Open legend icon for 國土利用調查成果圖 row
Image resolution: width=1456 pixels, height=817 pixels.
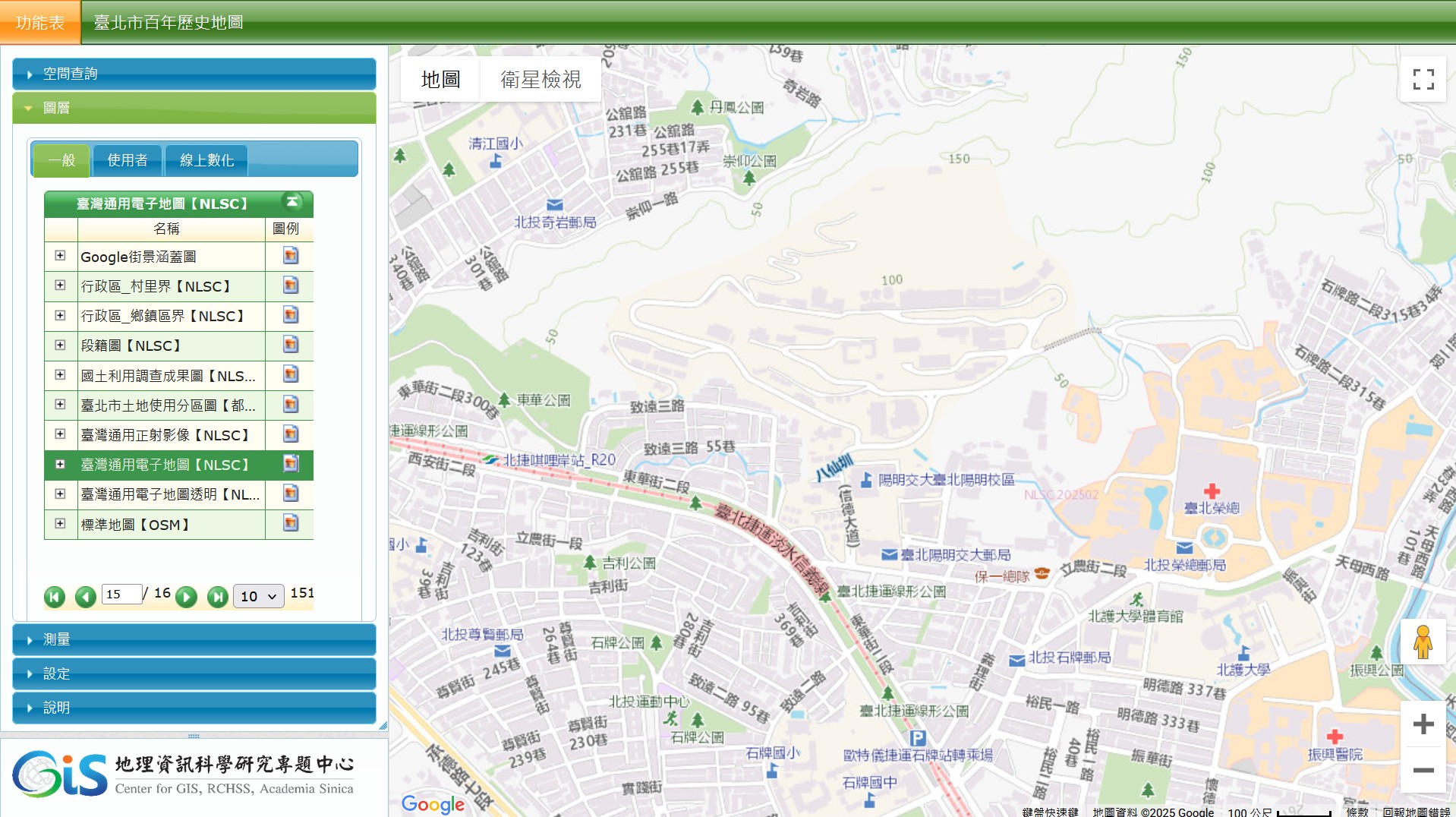[290, 374]
